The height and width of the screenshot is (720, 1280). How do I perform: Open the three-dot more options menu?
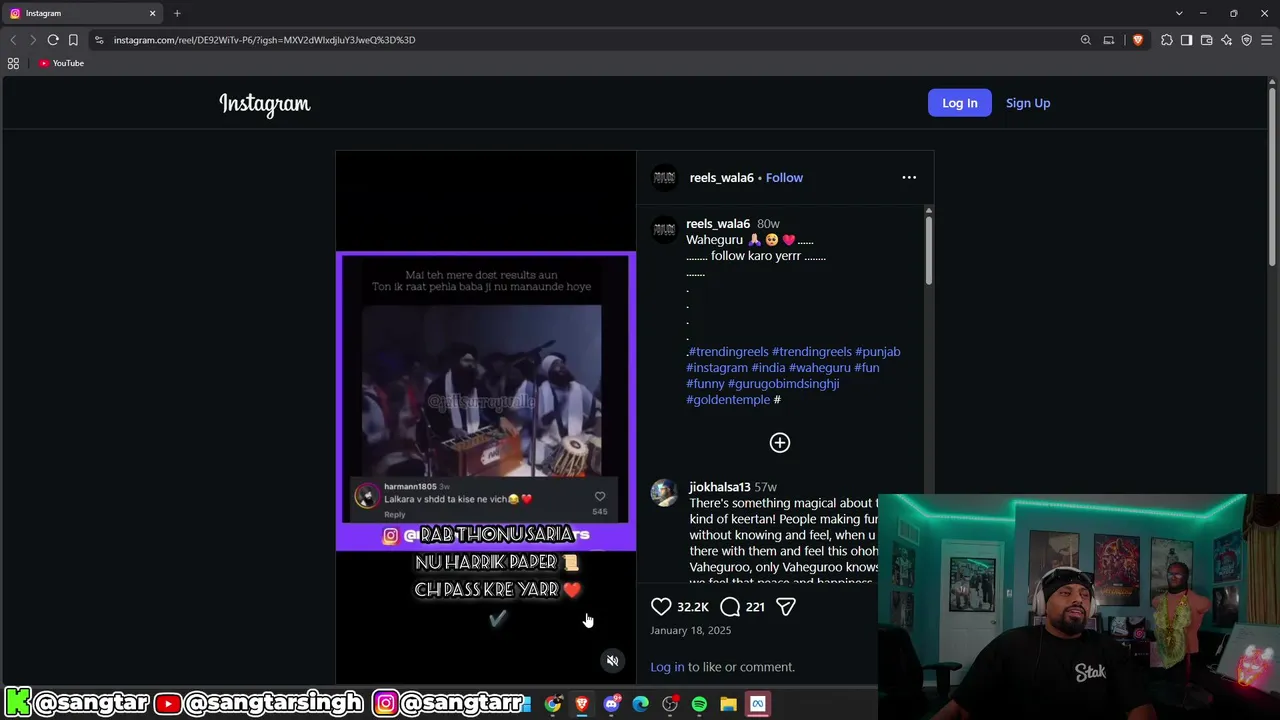point(909,178)
